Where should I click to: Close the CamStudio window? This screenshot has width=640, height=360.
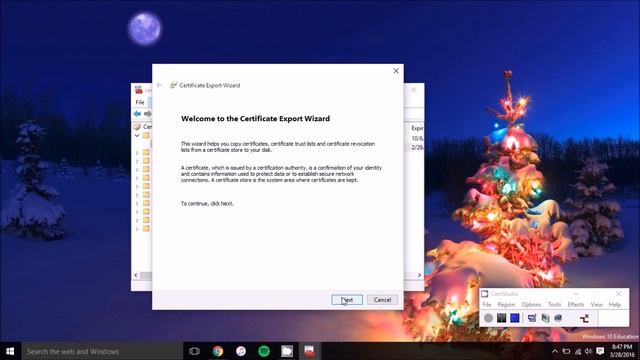point(618,293)
